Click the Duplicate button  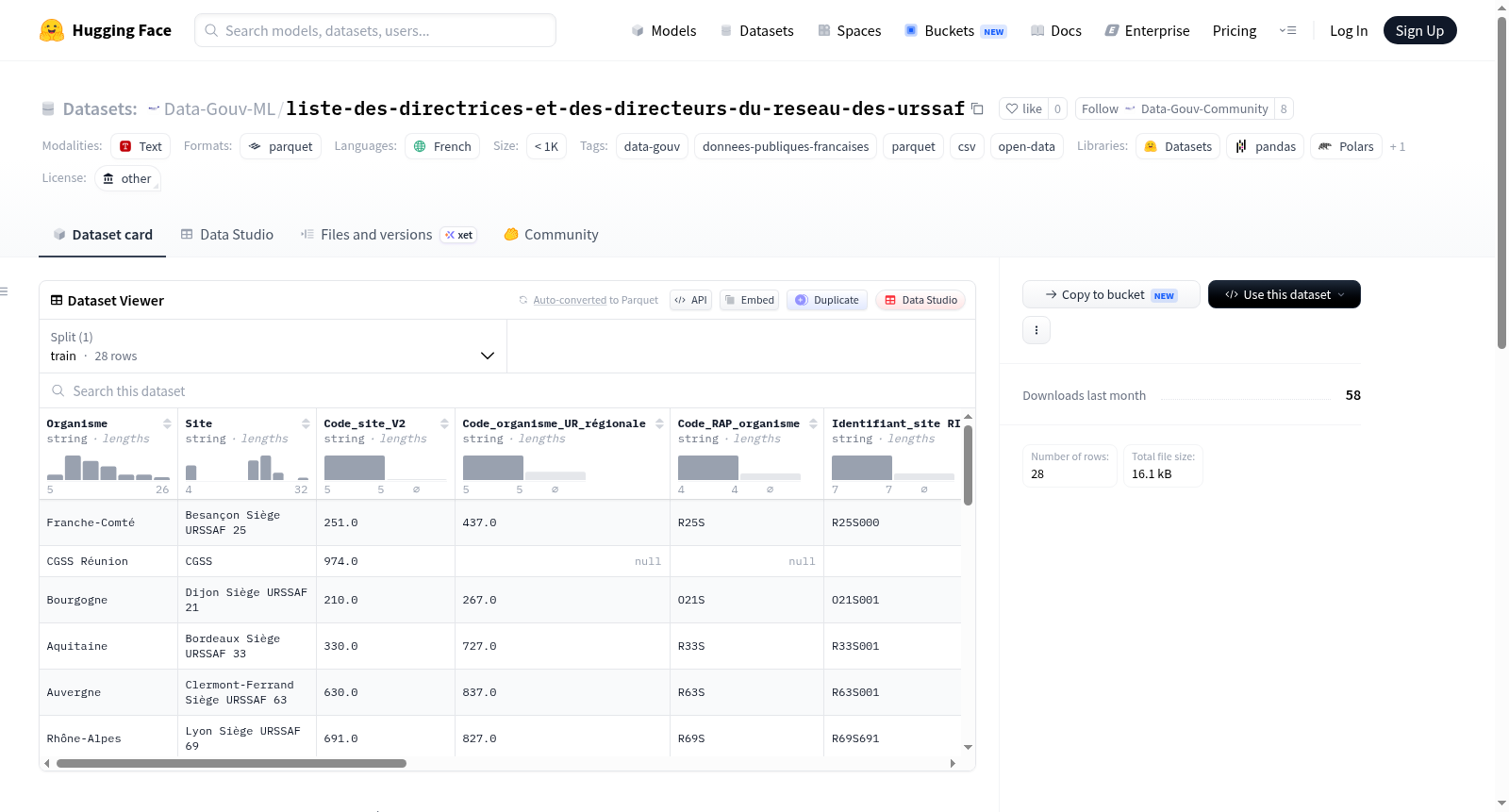pos(827,300)
